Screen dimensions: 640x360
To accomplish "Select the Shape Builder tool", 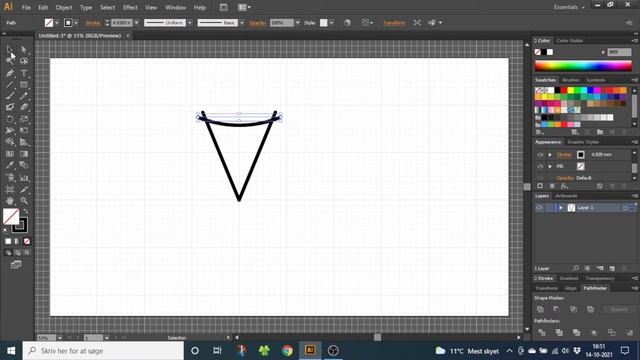I will tap(10, 142).
